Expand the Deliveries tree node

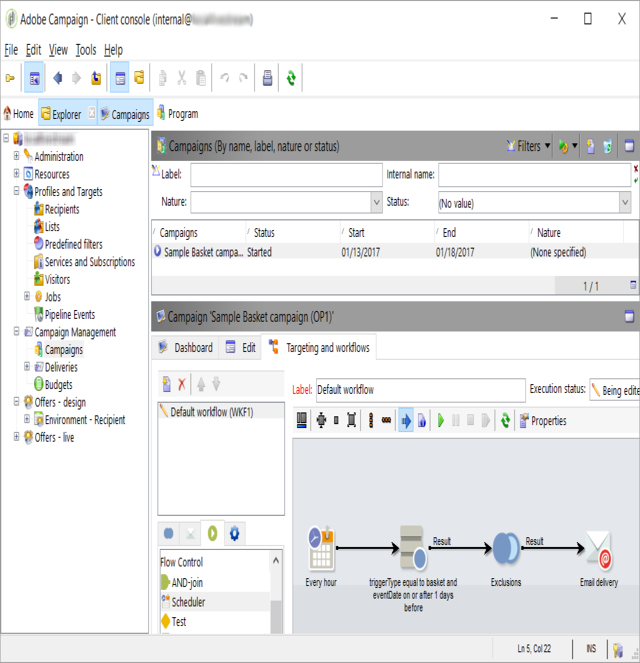pyautogui.click(x=27, y=366)
